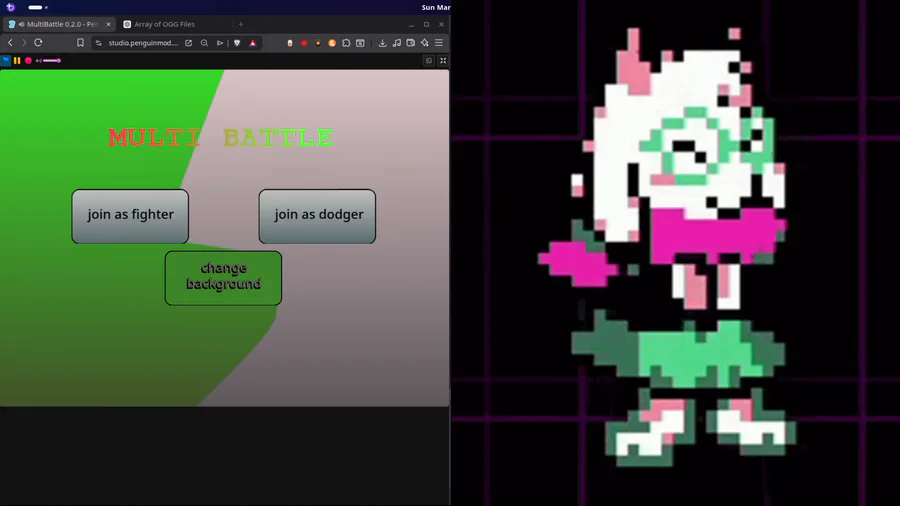Click the MULTI BATTLE title
Image resolution: width=900 pixels, height=506 pixels.
(221, 138)
